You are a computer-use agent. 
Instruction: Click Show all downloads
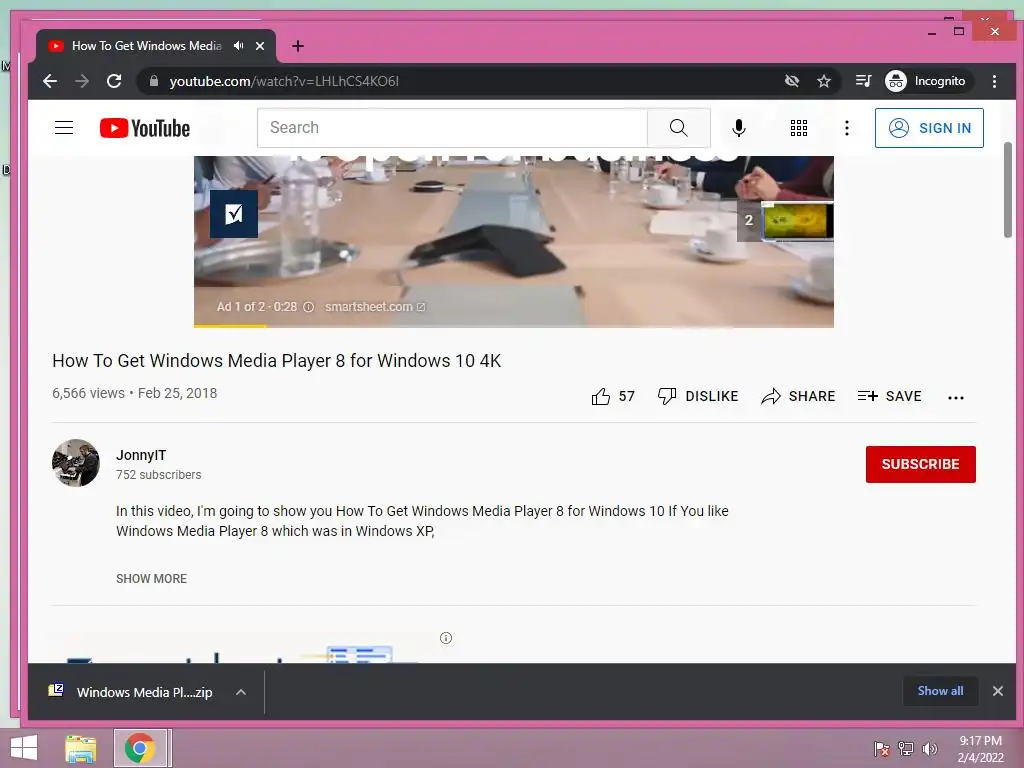(940, 691)
